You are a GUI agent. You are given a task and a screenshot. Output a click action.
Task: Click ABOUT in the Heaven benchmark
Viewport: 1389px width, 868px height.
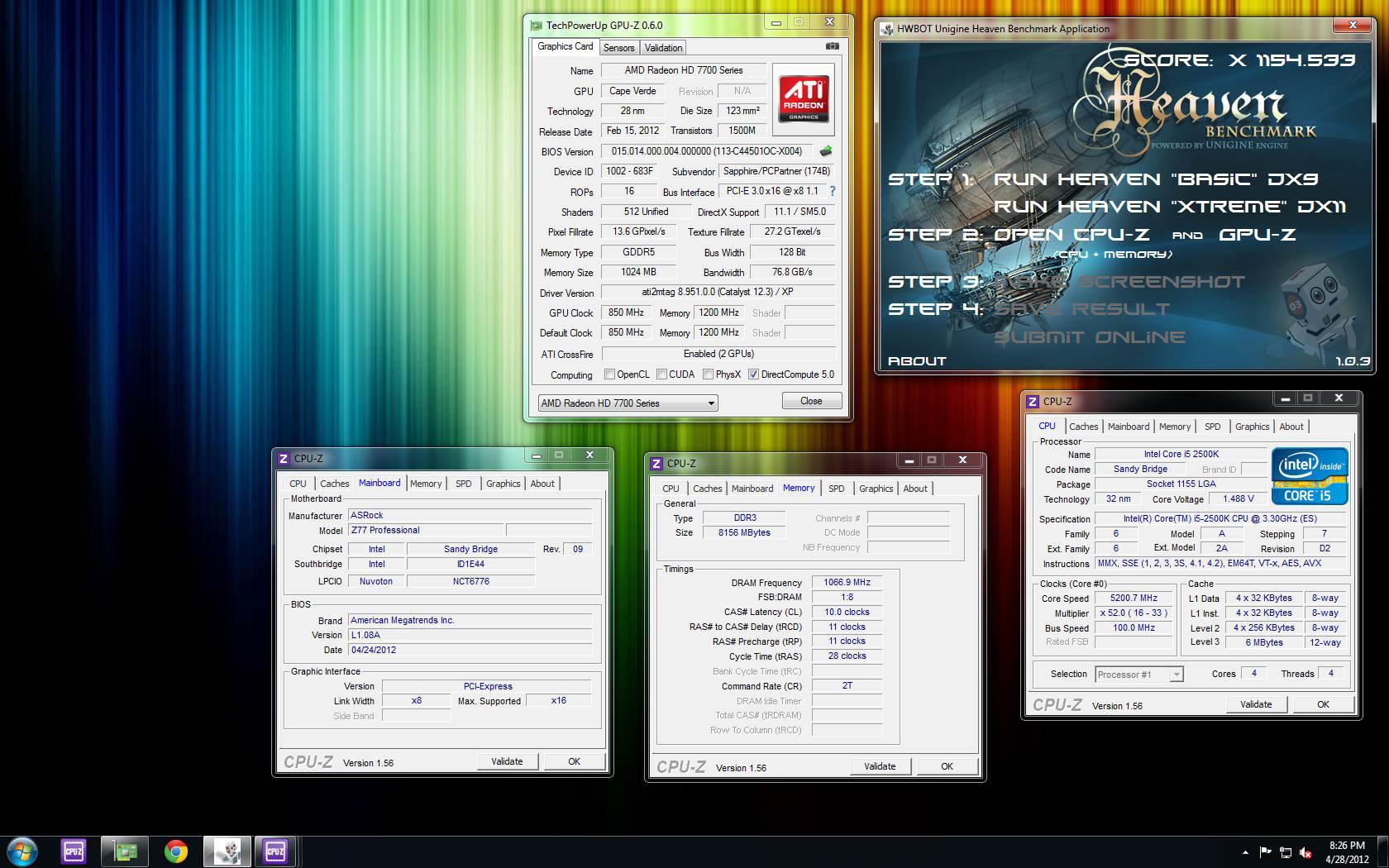pos(917,361)
